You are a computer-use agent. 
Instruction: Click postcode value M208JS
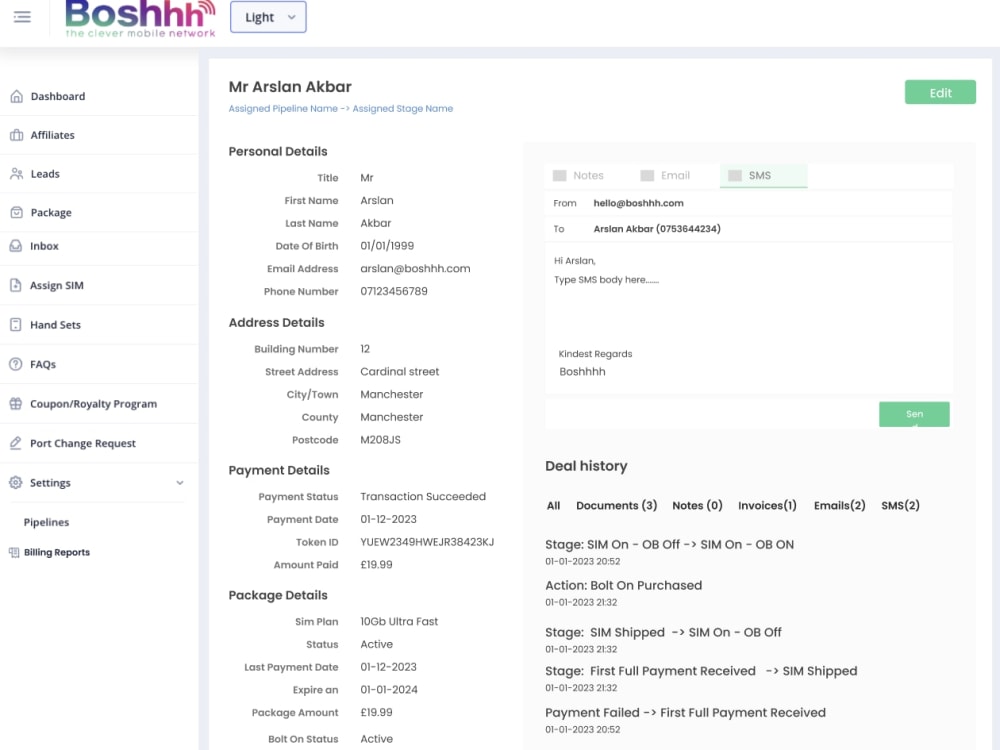click(380, 440)
